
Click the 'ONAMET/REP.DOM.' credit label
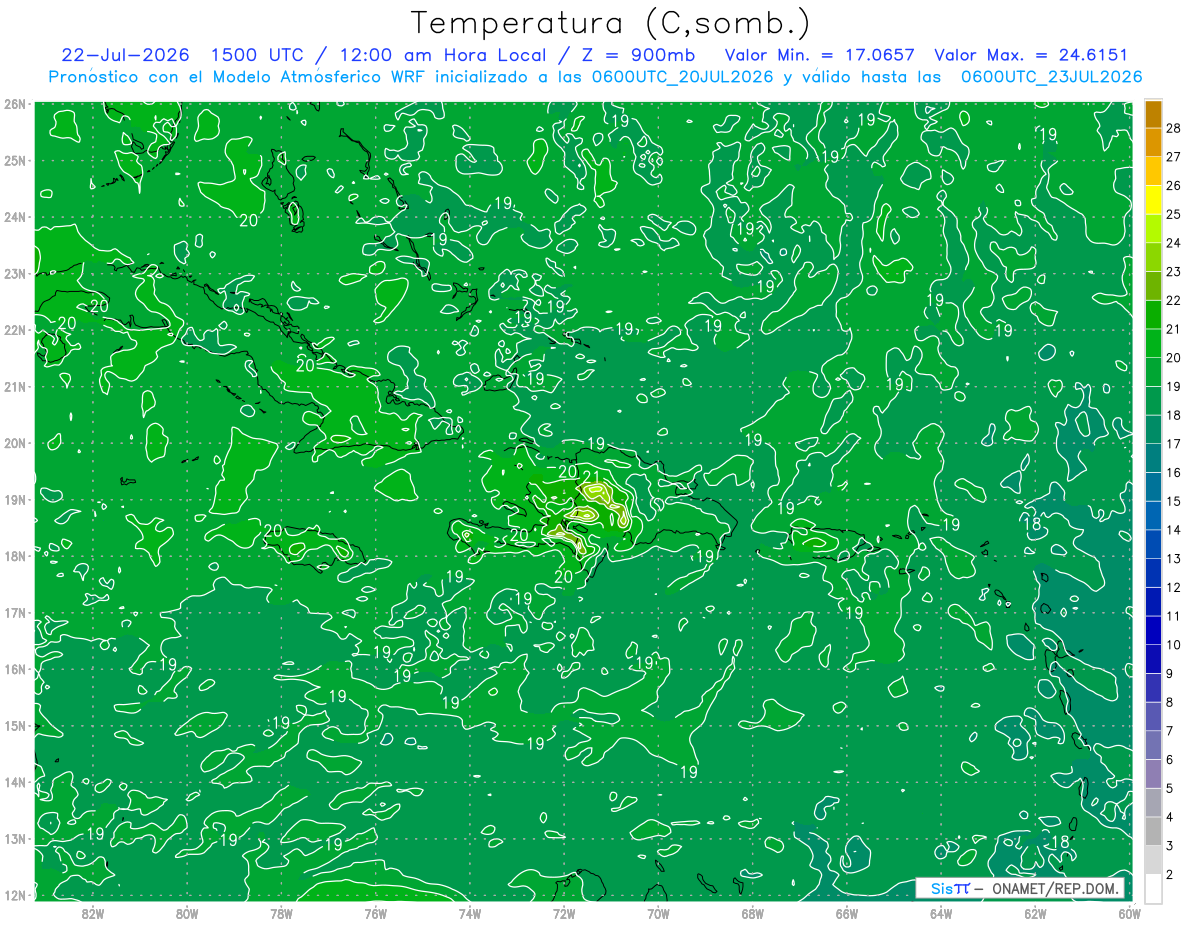(x=1056, y=888)
